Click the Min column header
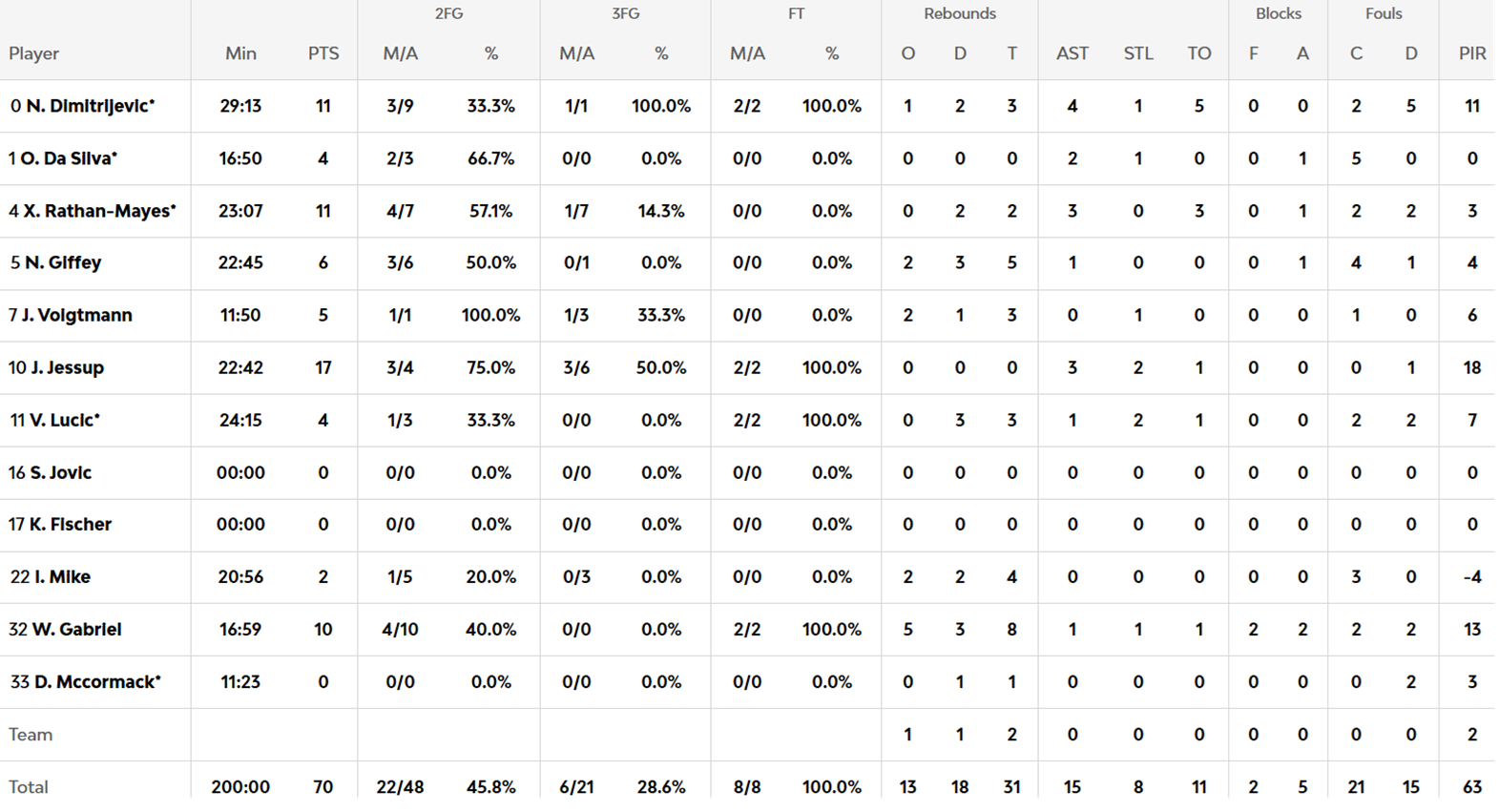This screenshot has height=812, width=1499. tap(240, 53)
